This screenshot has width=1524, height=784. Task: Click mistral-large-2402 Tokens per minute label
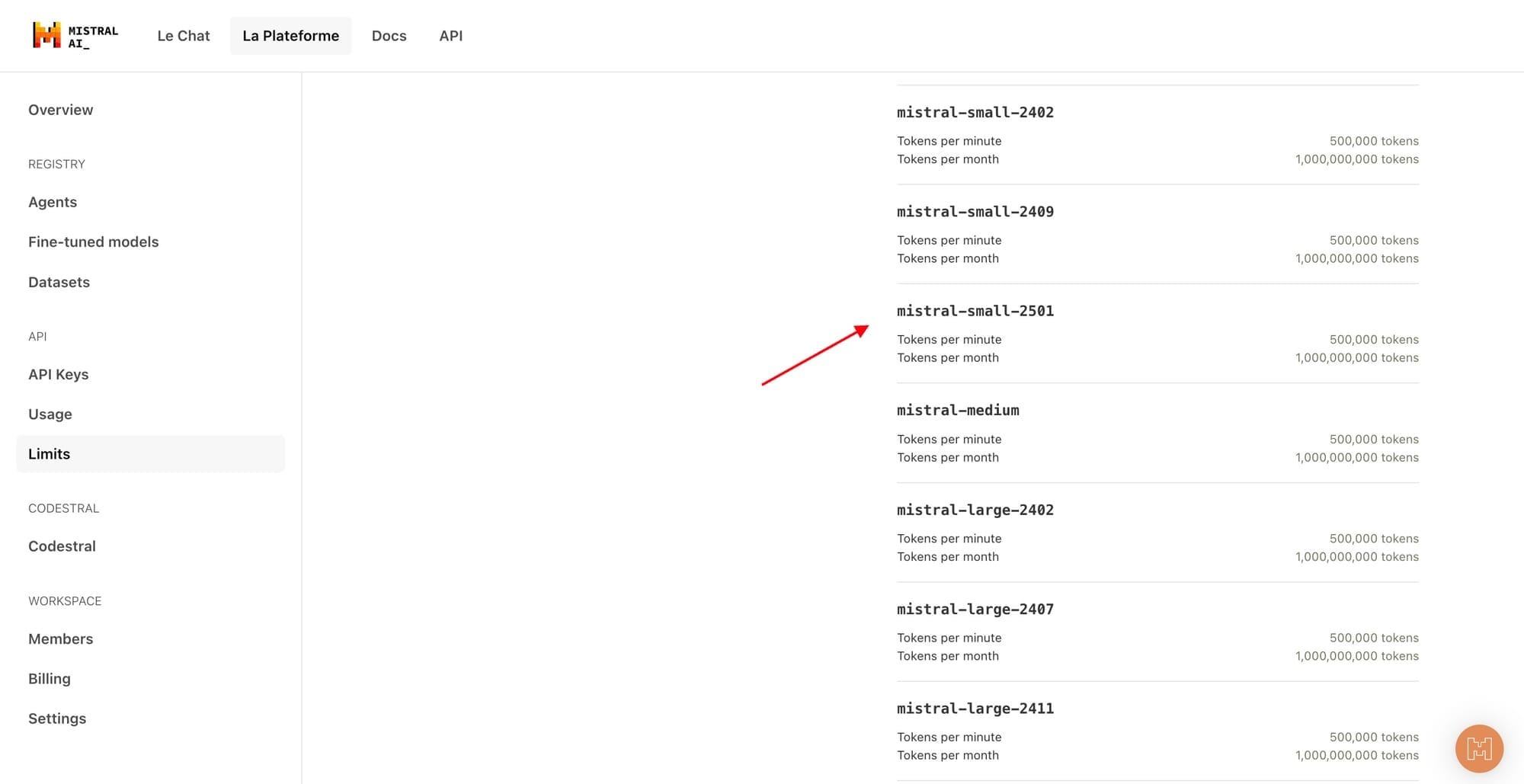pos(949,539)
